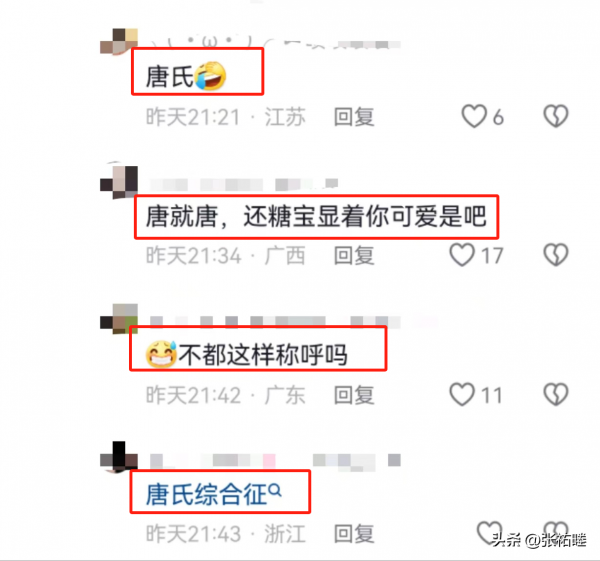This screenshot has width=600, height=561.
Task: Dislike the comment posted at 21:21
Action: 556,116
